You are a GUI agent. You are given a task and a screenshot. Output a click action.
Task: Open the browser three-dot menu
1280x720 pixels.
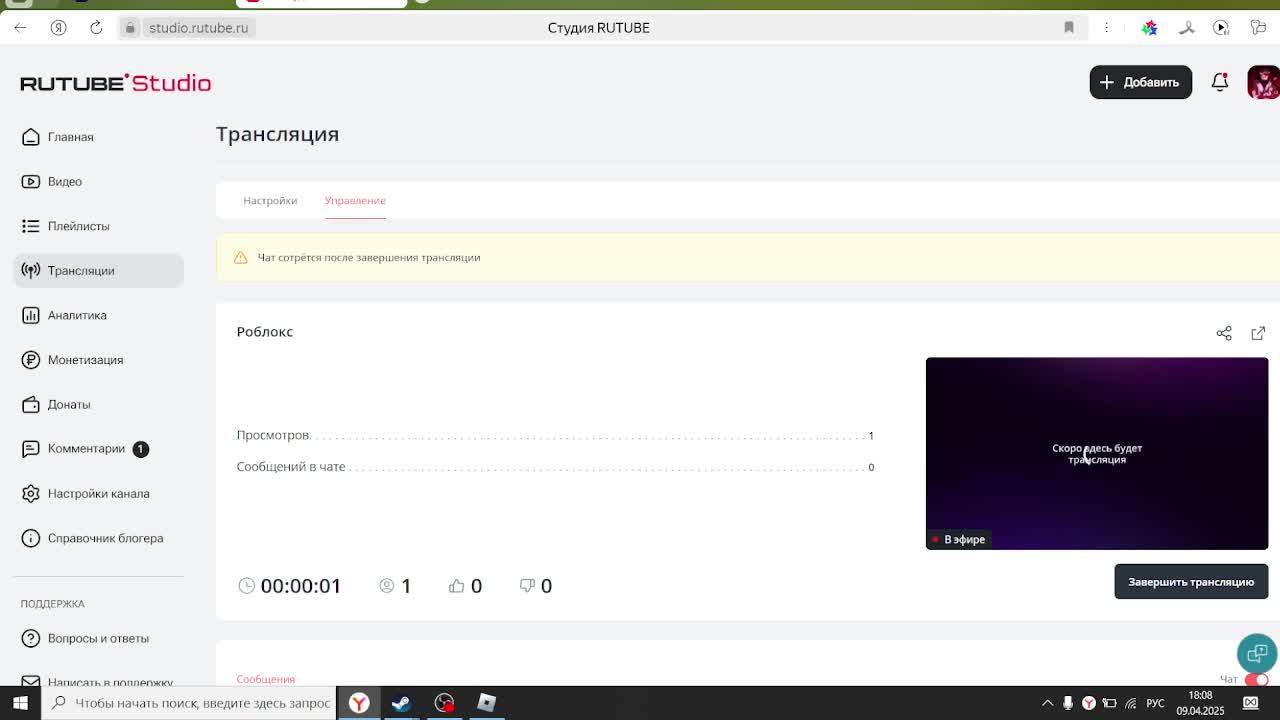click(x=1106, y=27)
